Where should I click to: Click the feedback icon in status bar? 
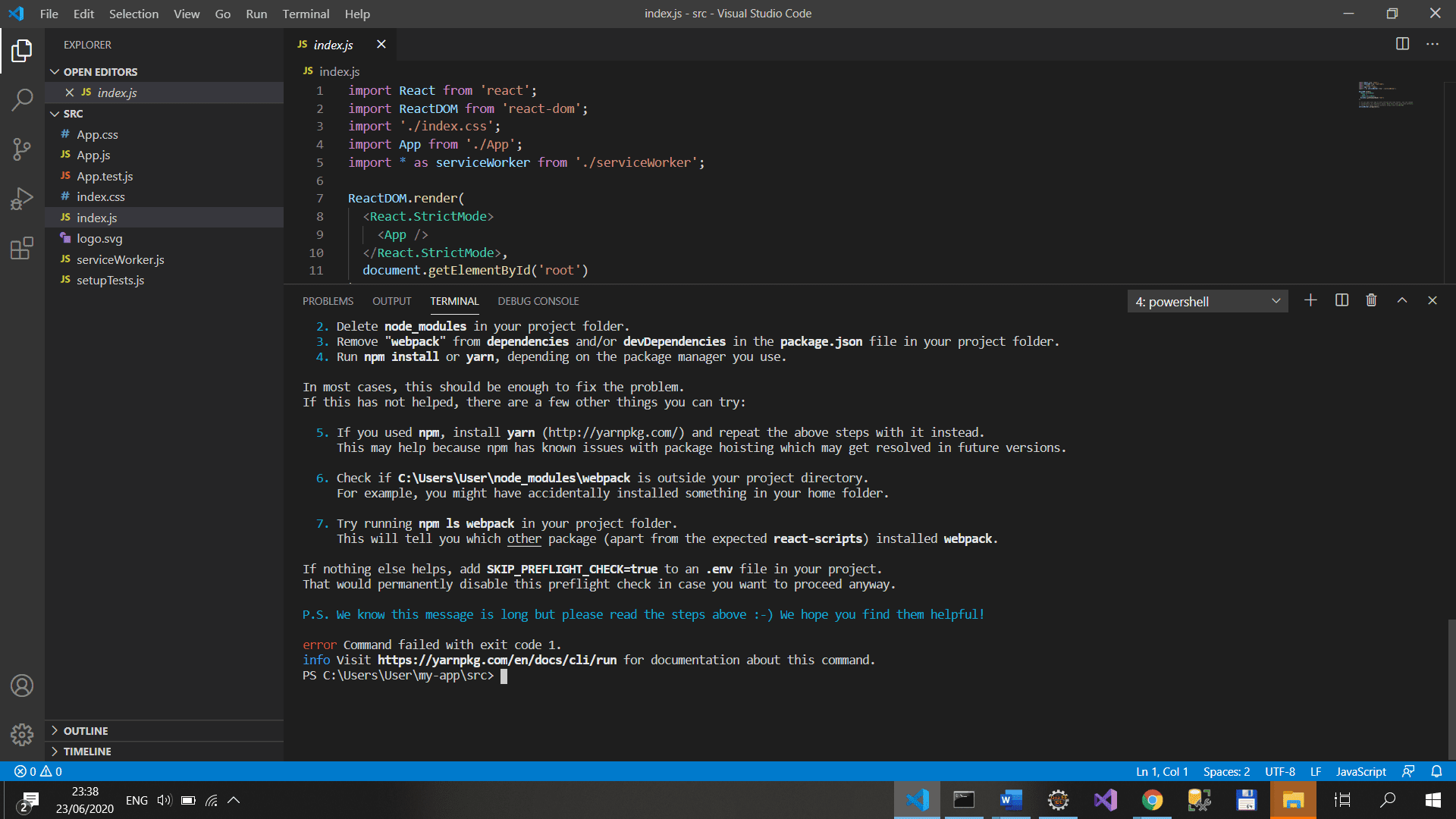point(1408,771)
